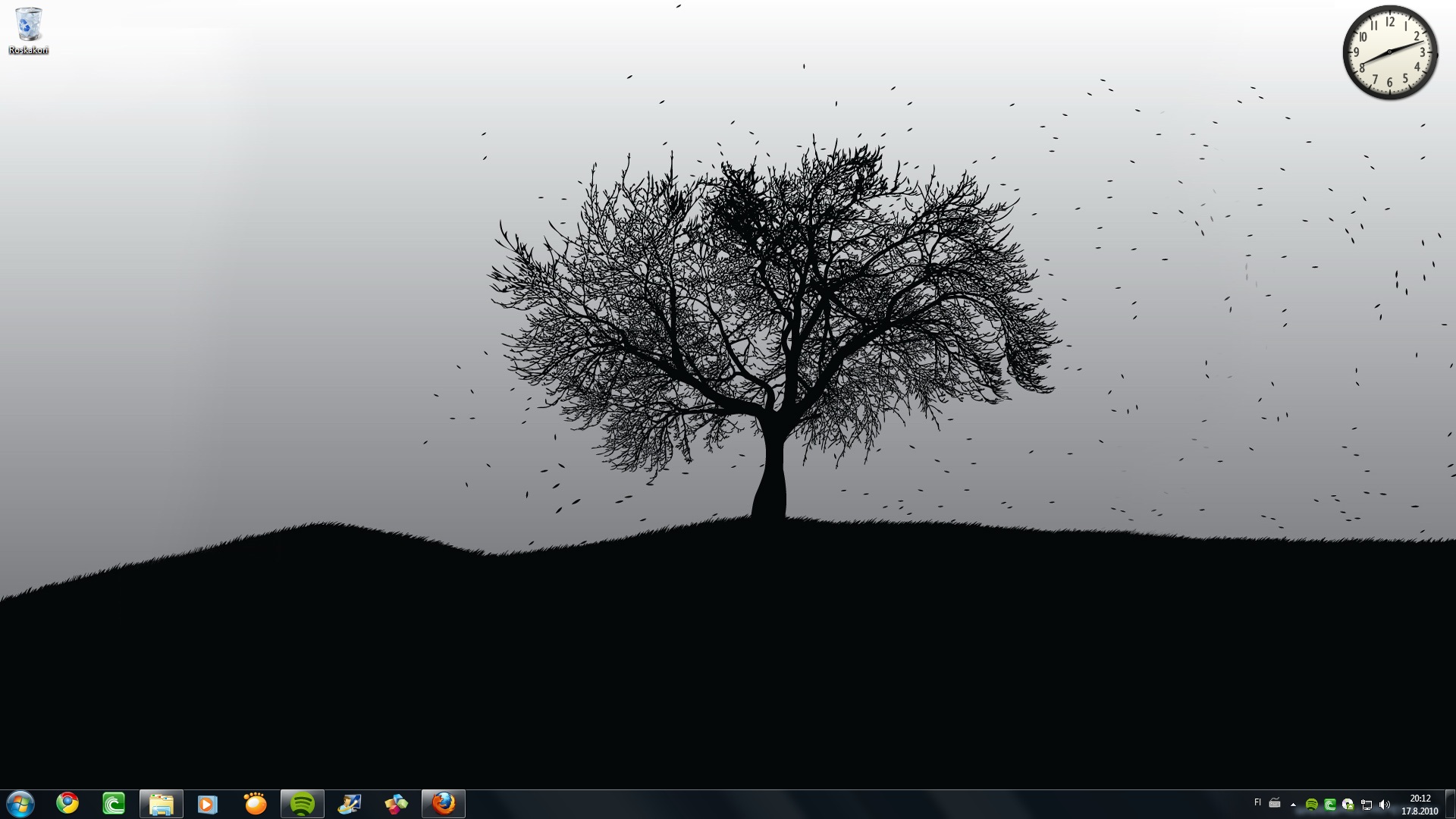
Task: Open the remote desktop user taskbar icon
Action: [x=350, y=803]
